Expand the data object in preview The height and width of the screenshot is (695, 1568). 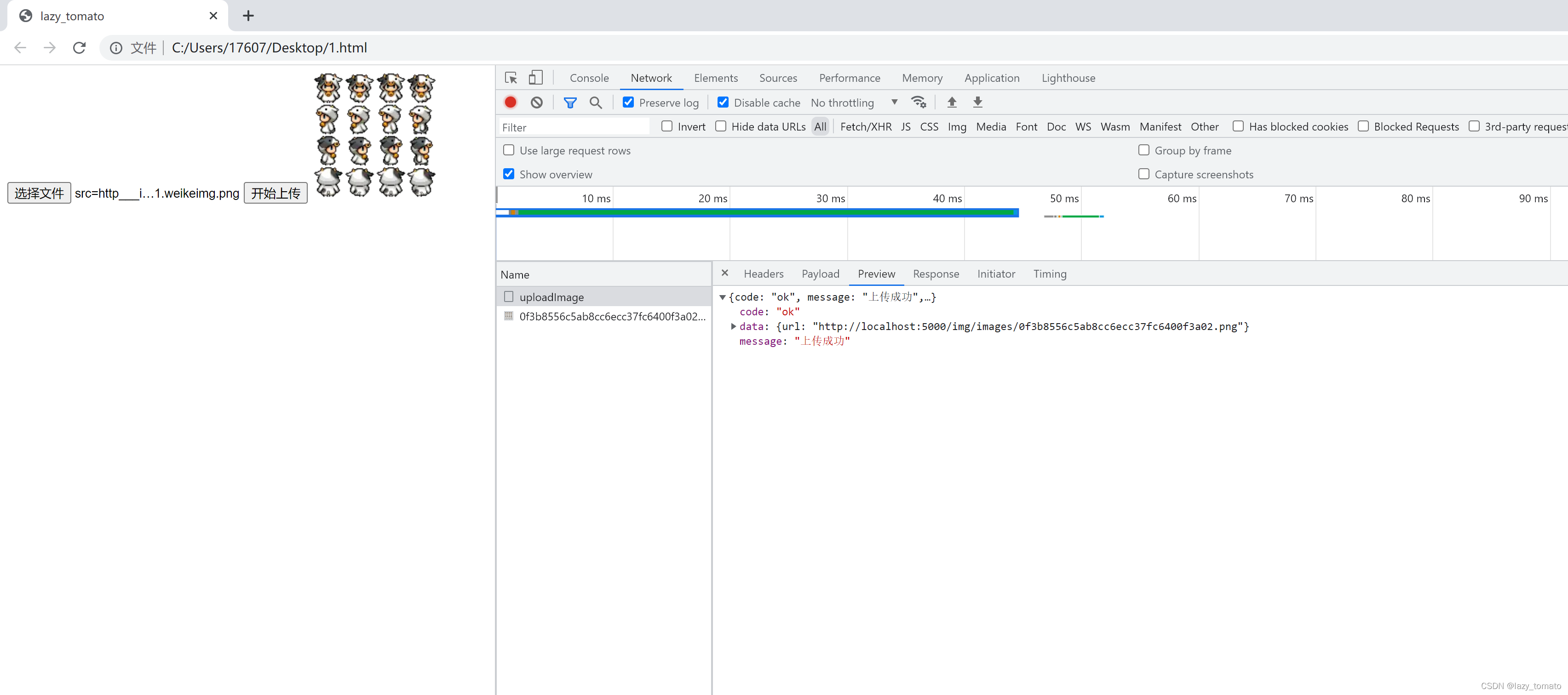tap(734, 326)
